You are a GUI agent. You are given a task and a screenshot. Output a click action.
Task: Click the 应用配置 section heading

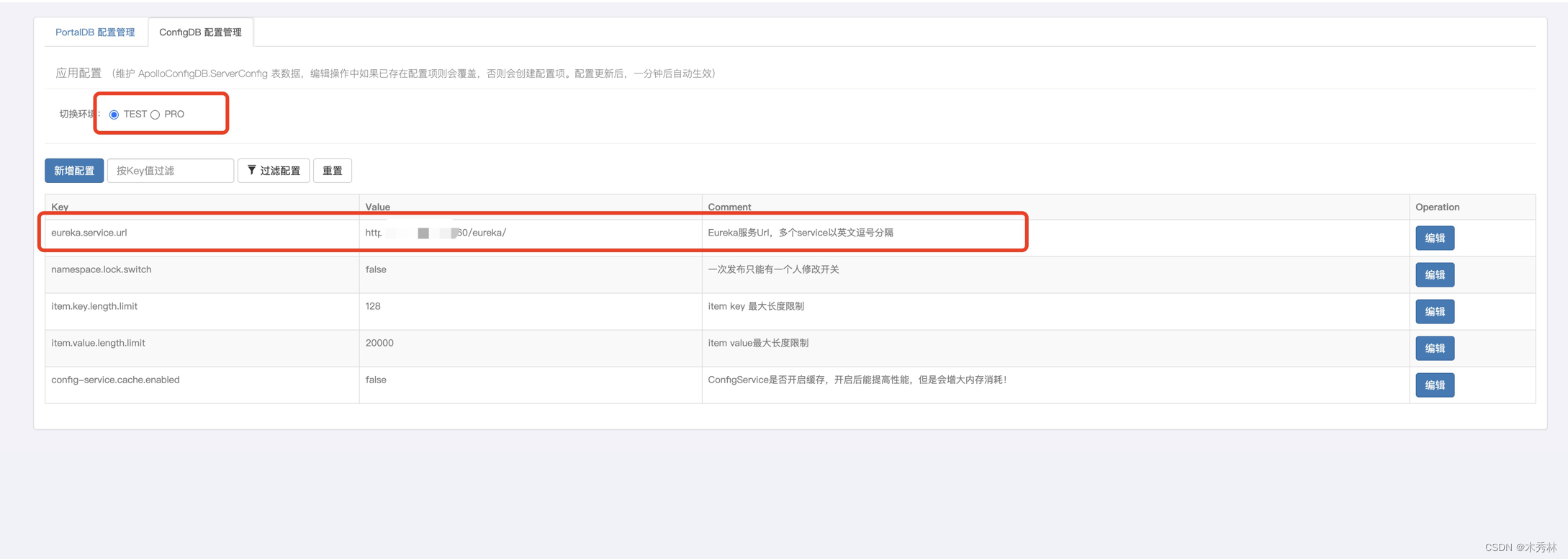click(78, 73)
